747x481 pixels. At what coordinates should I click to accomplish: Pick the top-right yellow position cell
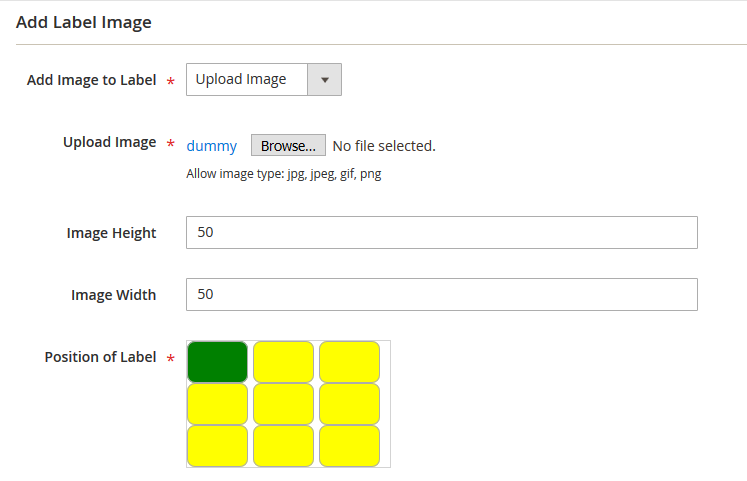coord(349,362)
